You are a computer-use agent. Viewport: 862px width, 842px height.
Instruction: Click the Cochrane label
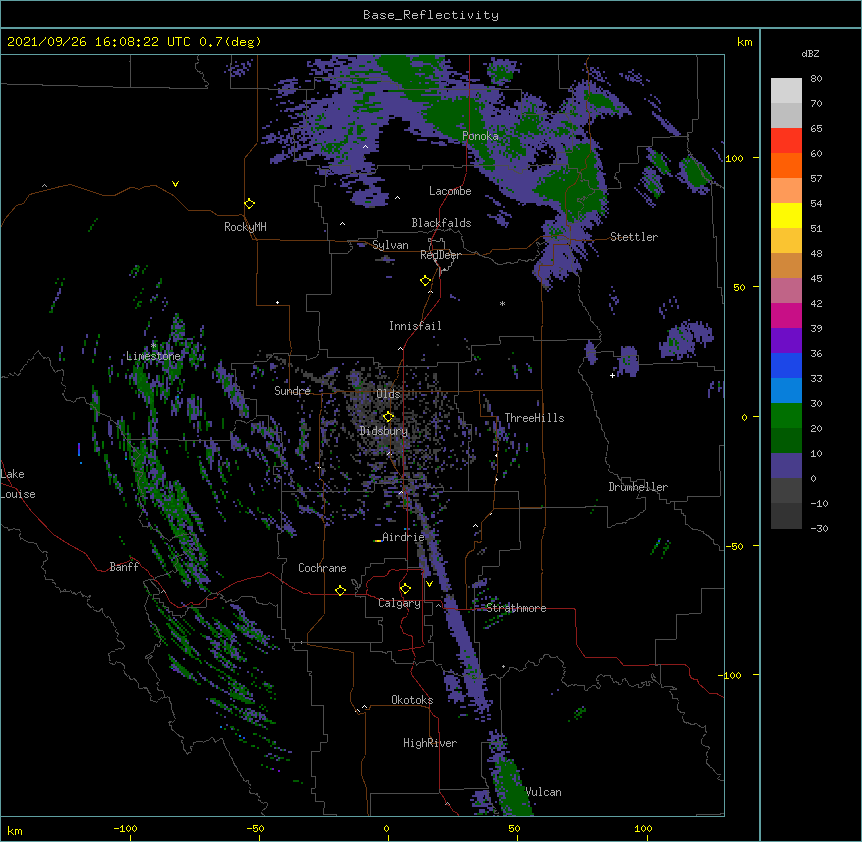tap(322, 568)
